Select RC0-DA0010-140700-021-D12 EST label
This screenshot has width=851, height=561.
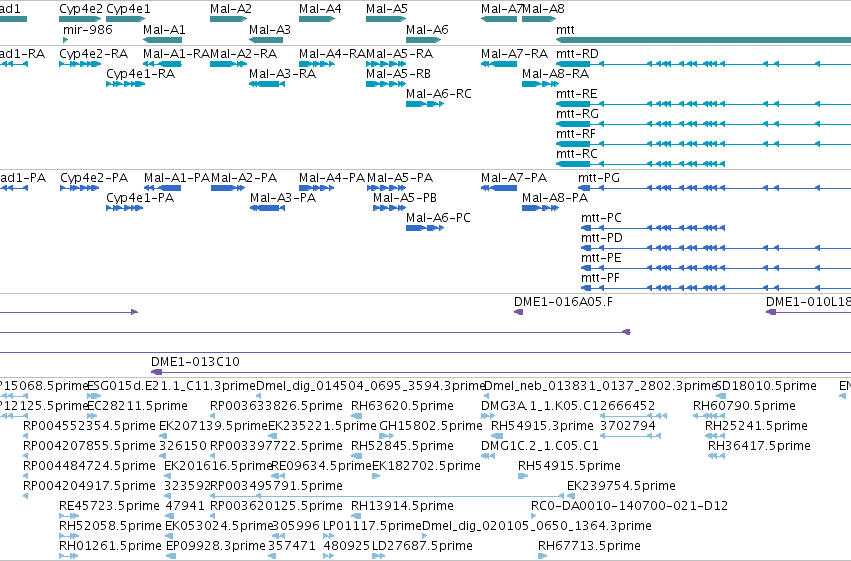[x=630, y=506]
